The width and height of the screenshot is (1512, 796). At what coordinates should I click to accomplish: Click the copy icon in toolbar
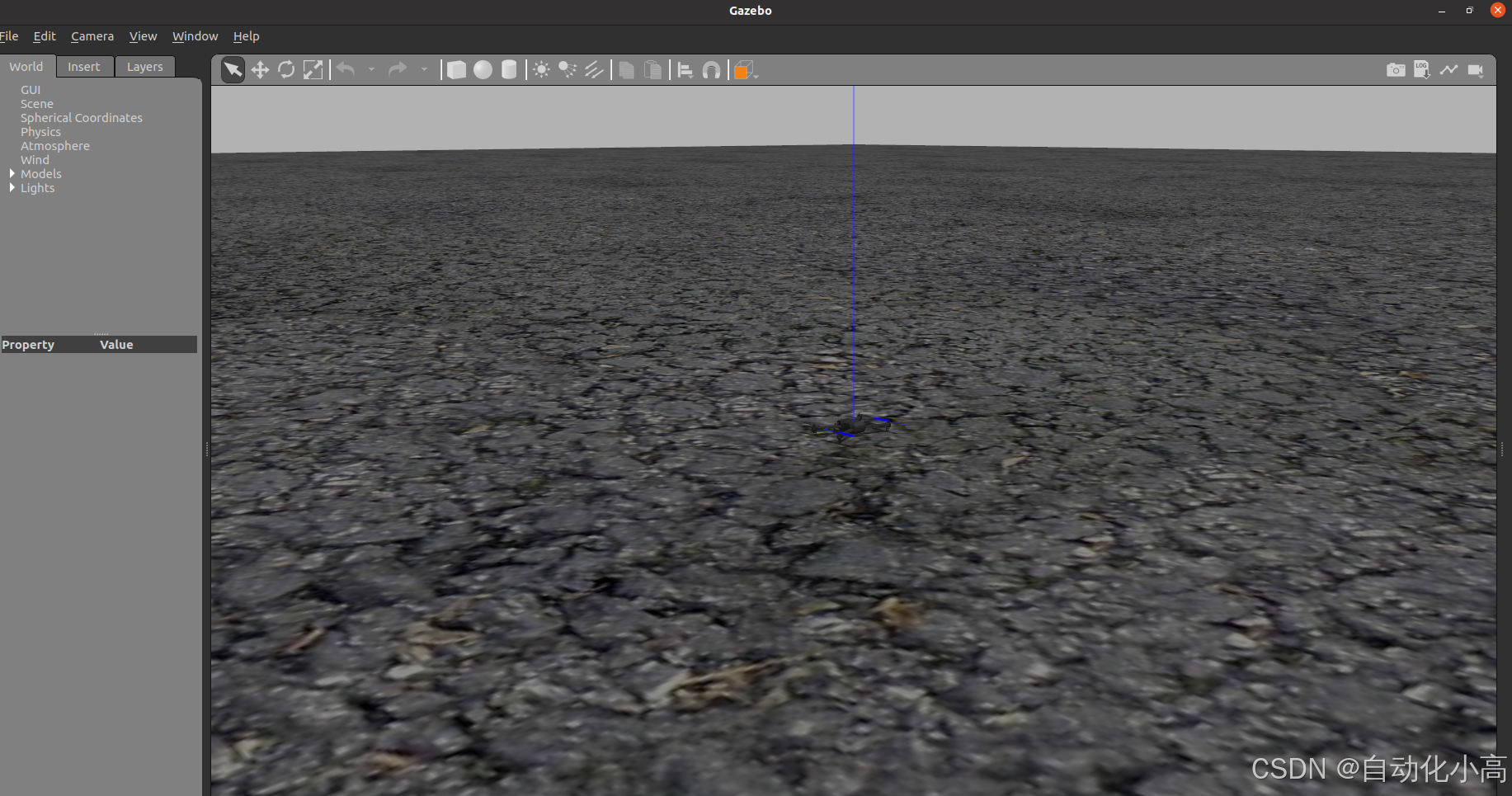[626, 70]
